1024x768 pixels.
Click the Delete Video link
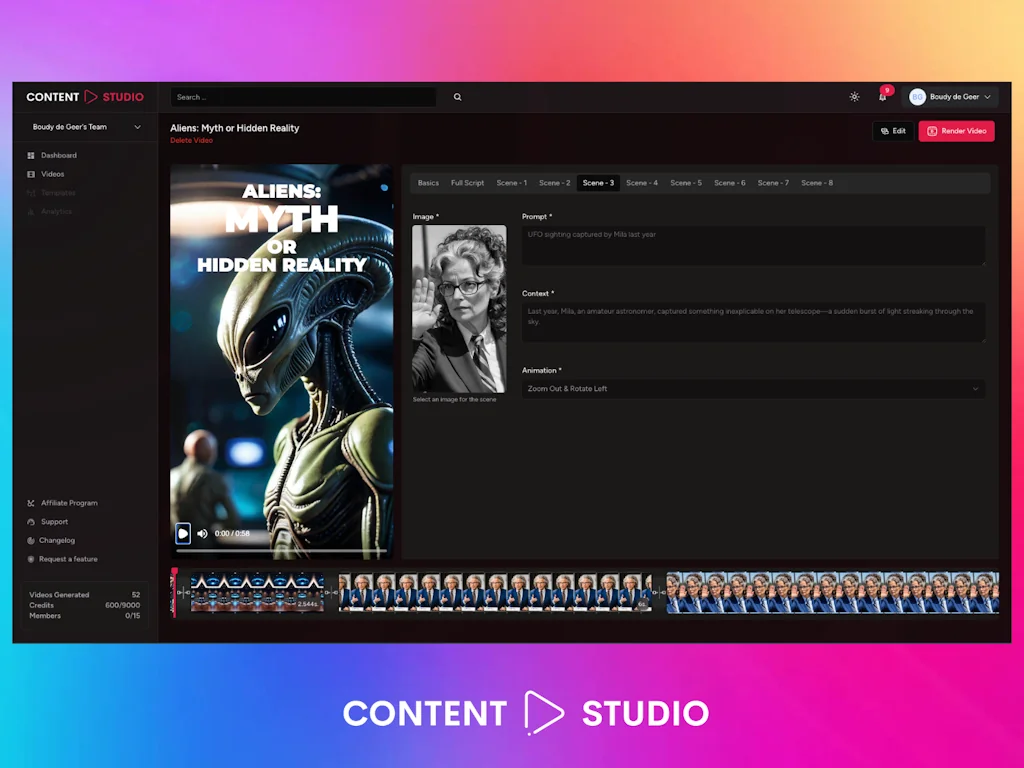(191, 140)
